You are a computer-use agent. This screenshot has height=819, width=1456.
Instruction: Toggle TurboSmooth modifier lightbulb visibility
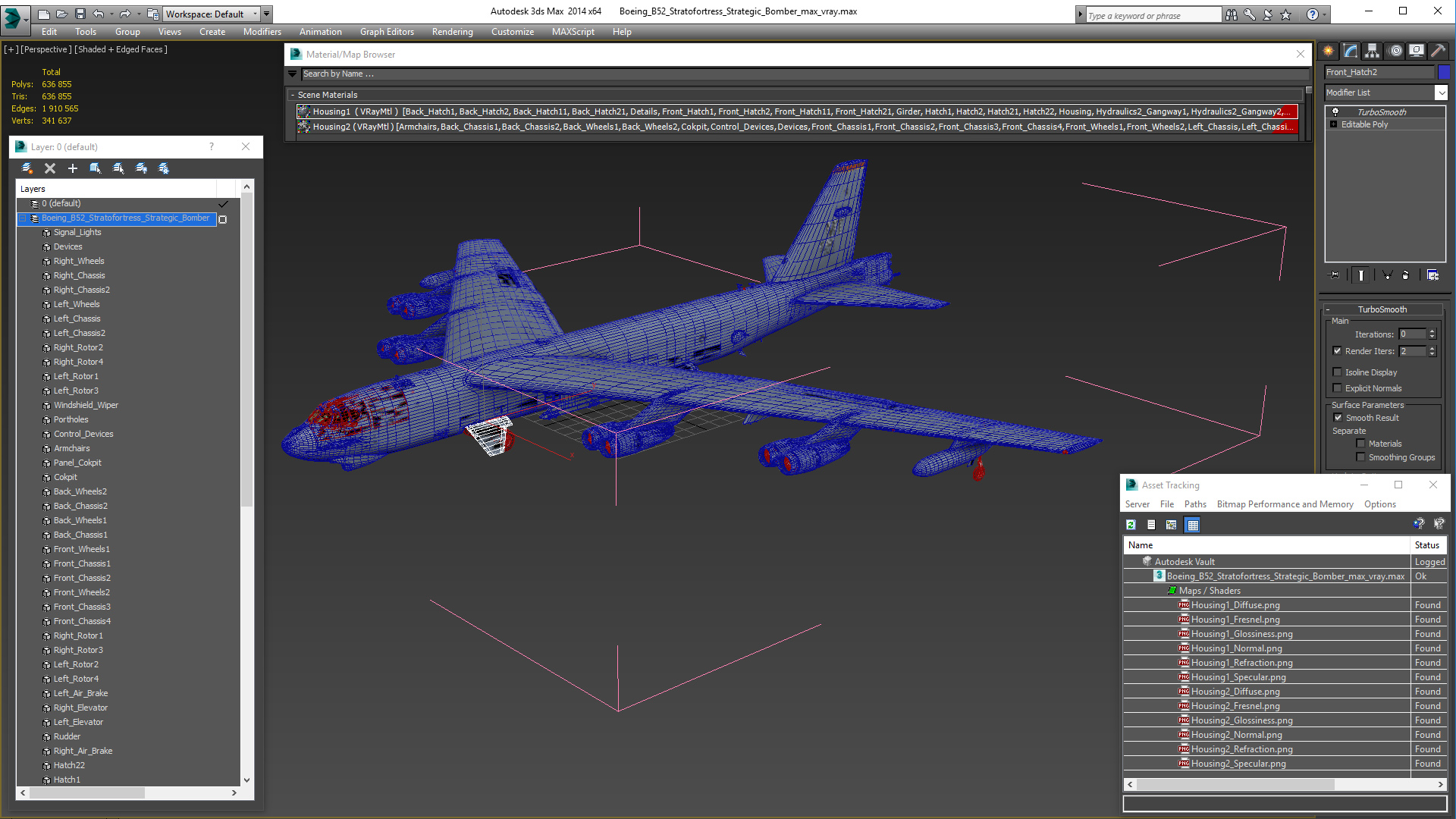[1335, 111]
